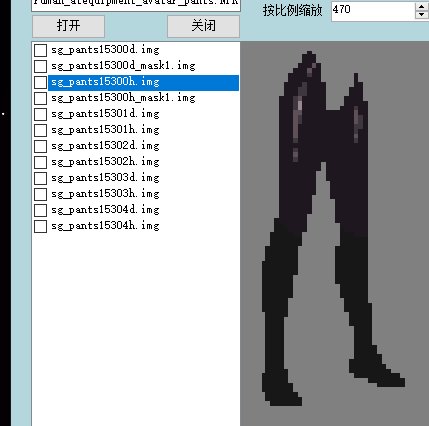The height and width of the screenshot is (426, 429).
Task: Click the pants sprite preview image
Action: (x=333, y=229)
